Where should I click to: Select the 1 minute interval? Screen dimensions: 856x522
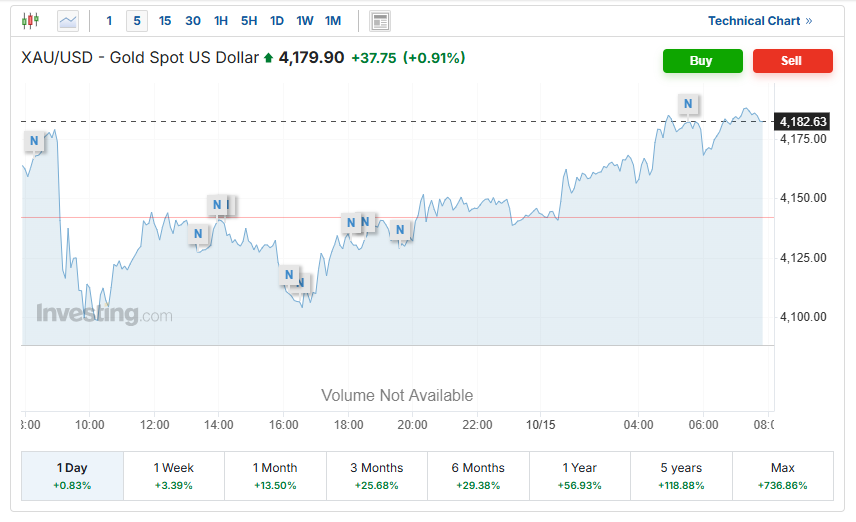(110, 21)
